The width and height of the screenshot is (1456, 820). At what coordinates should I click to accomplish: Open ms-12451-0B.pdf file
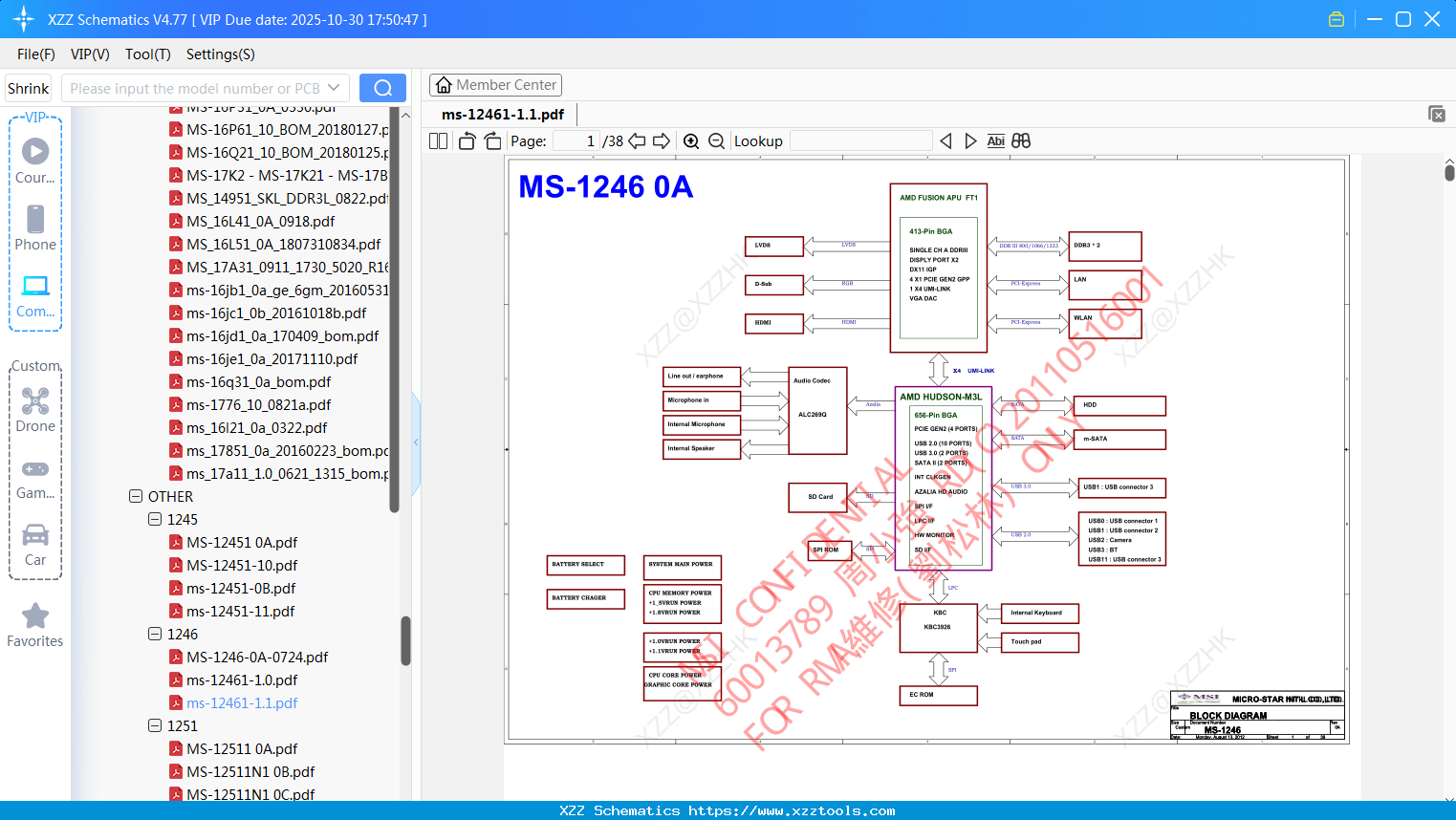tap(241, 588)
